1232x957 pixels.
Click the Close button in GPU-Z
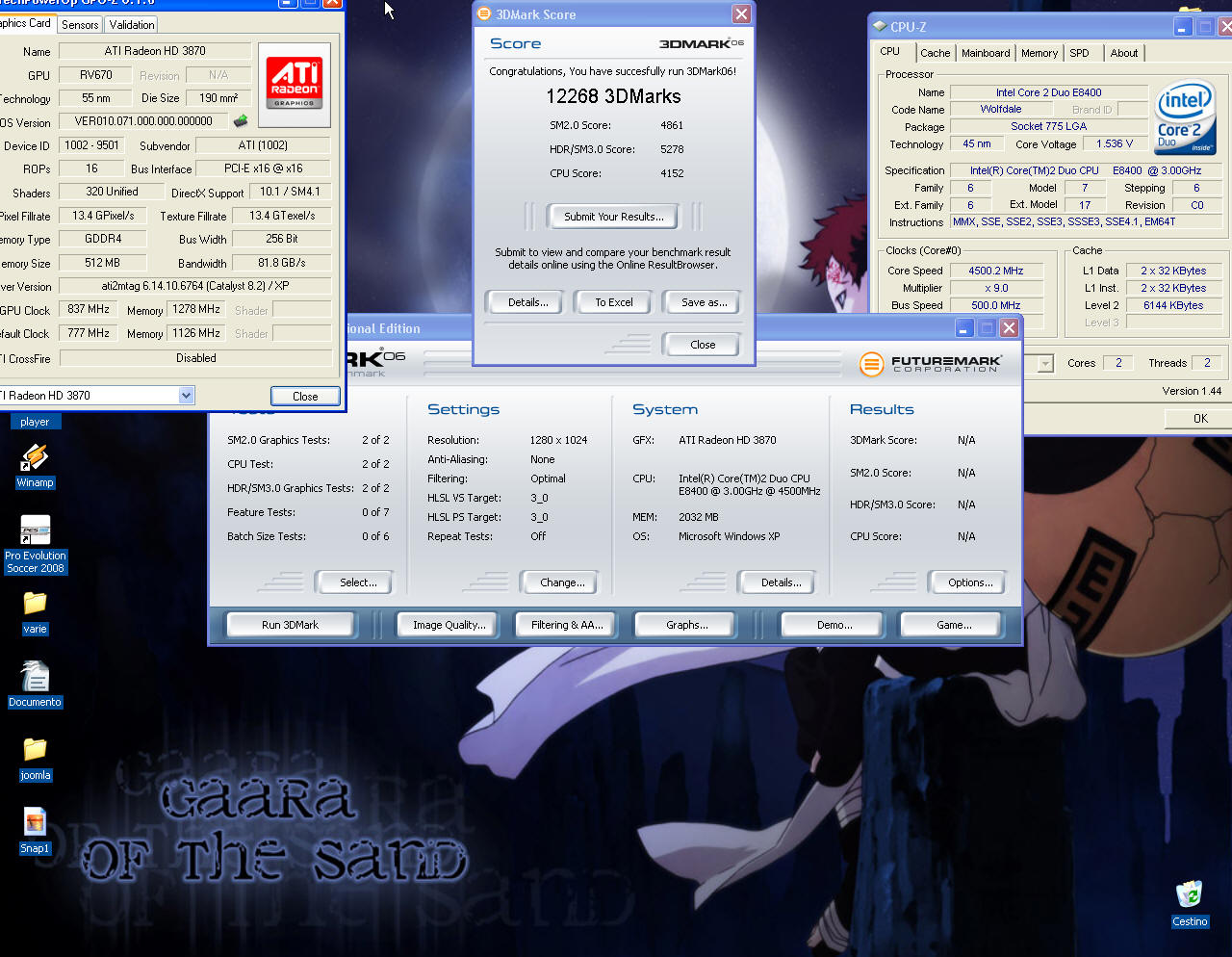(305, 396)
